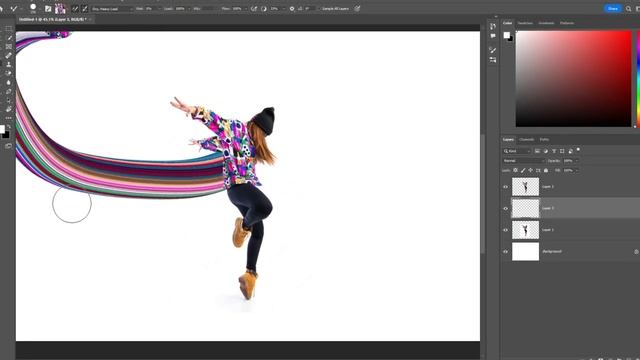Viewport: 640px width, 360px height.
Task: Switch to the Channels tab
Action: pos(527,140)
